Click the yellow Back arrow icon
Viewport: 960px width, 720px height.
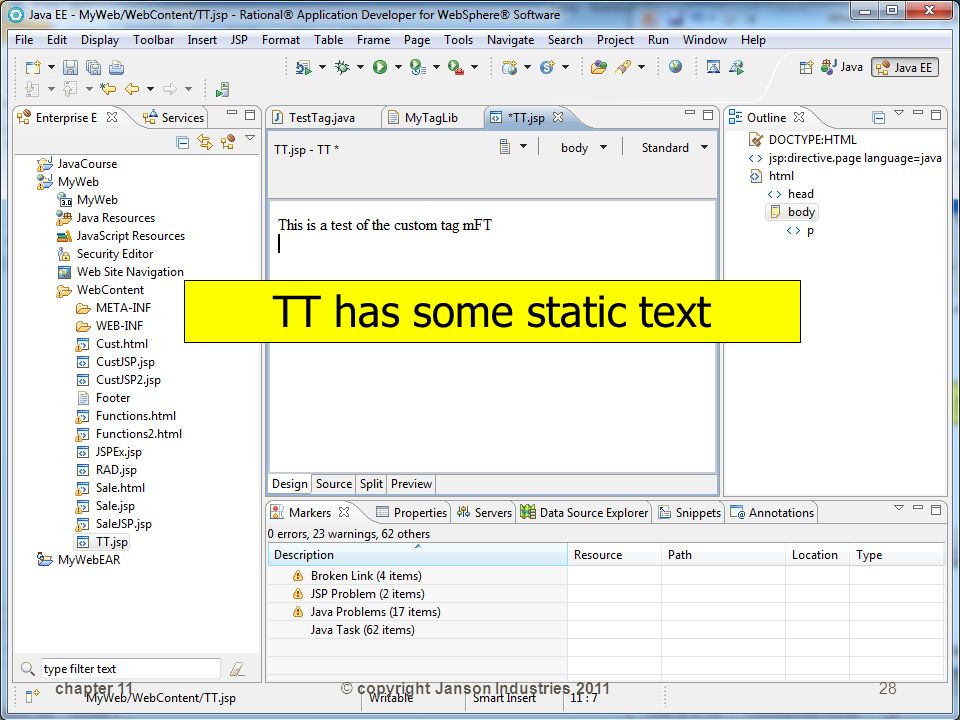(x=132, y=89)
